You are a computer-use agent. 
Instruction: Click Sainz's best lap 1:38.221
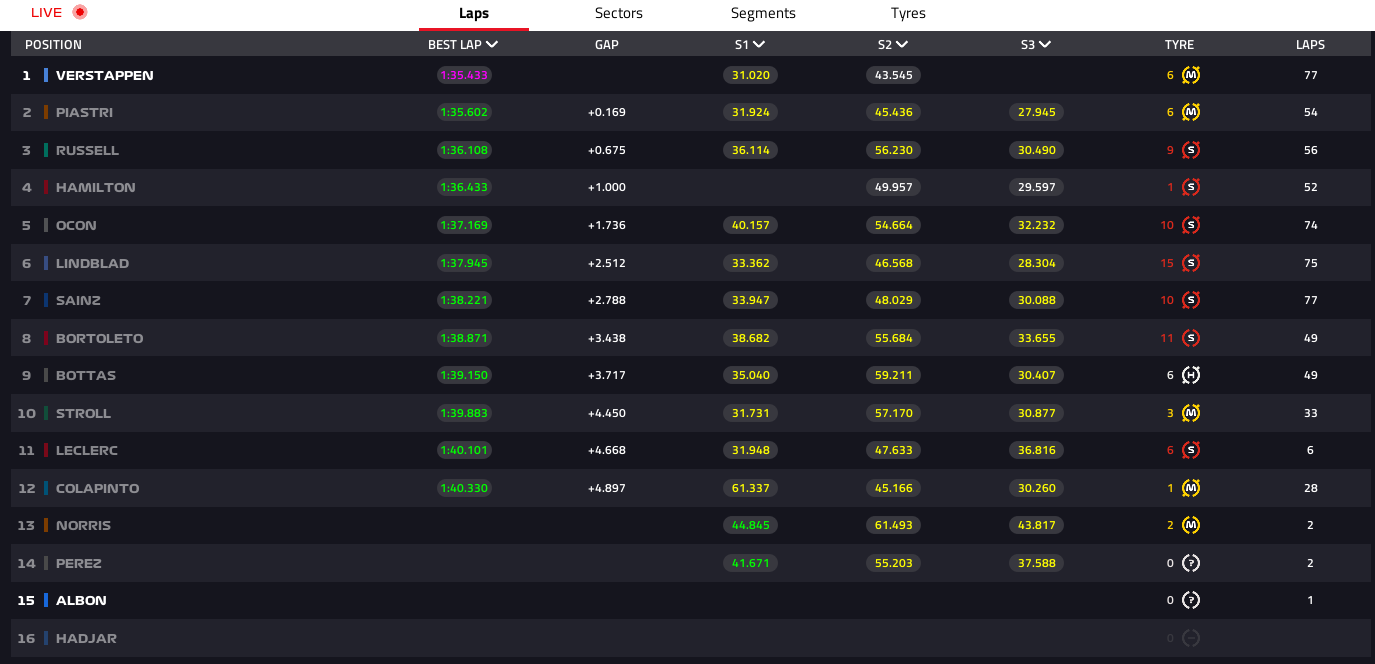coord(464,300)
